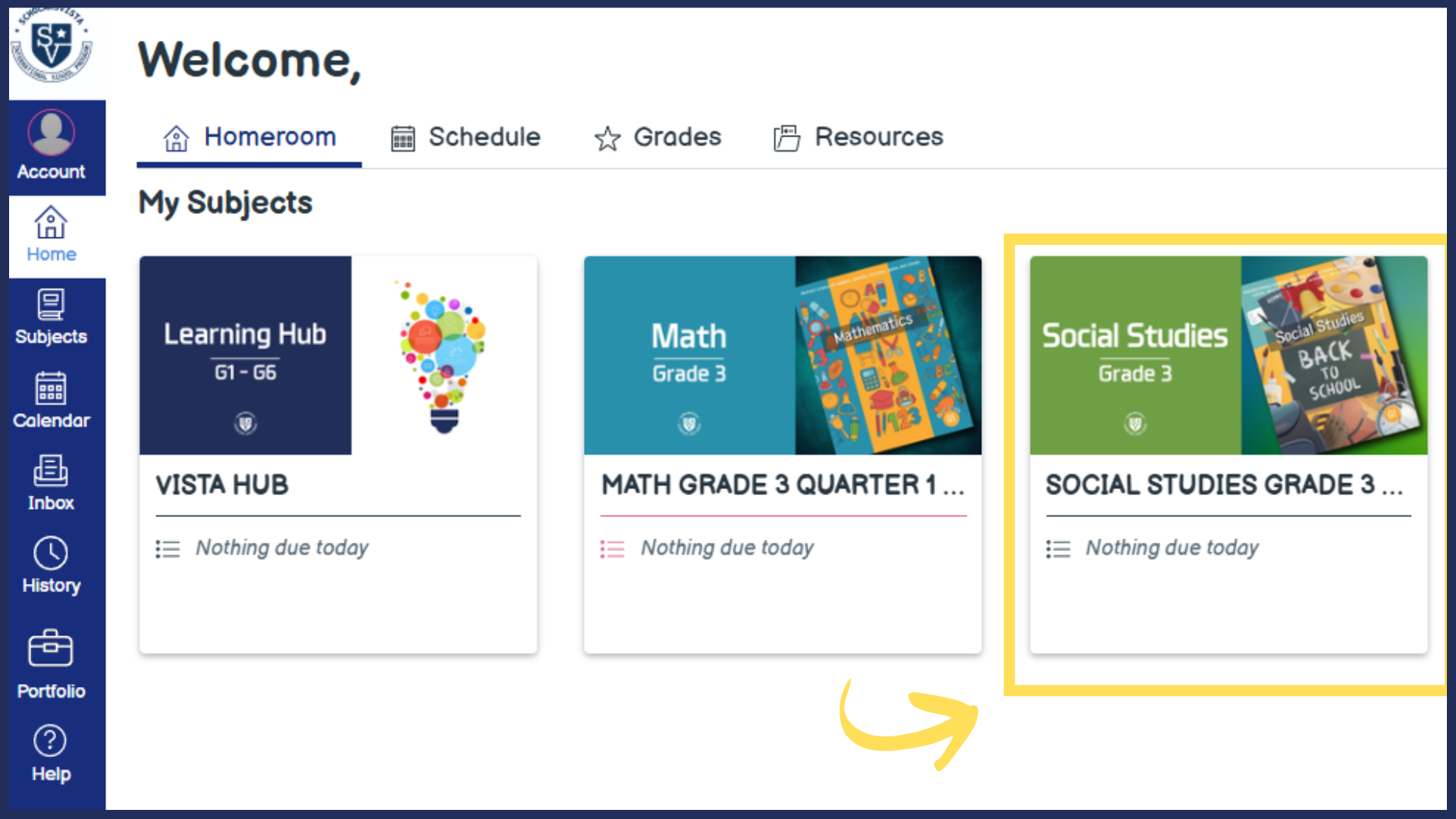
Task: Click the SOCIAL STUDIES GRADE 3 title
Action: click(1224, 485)
